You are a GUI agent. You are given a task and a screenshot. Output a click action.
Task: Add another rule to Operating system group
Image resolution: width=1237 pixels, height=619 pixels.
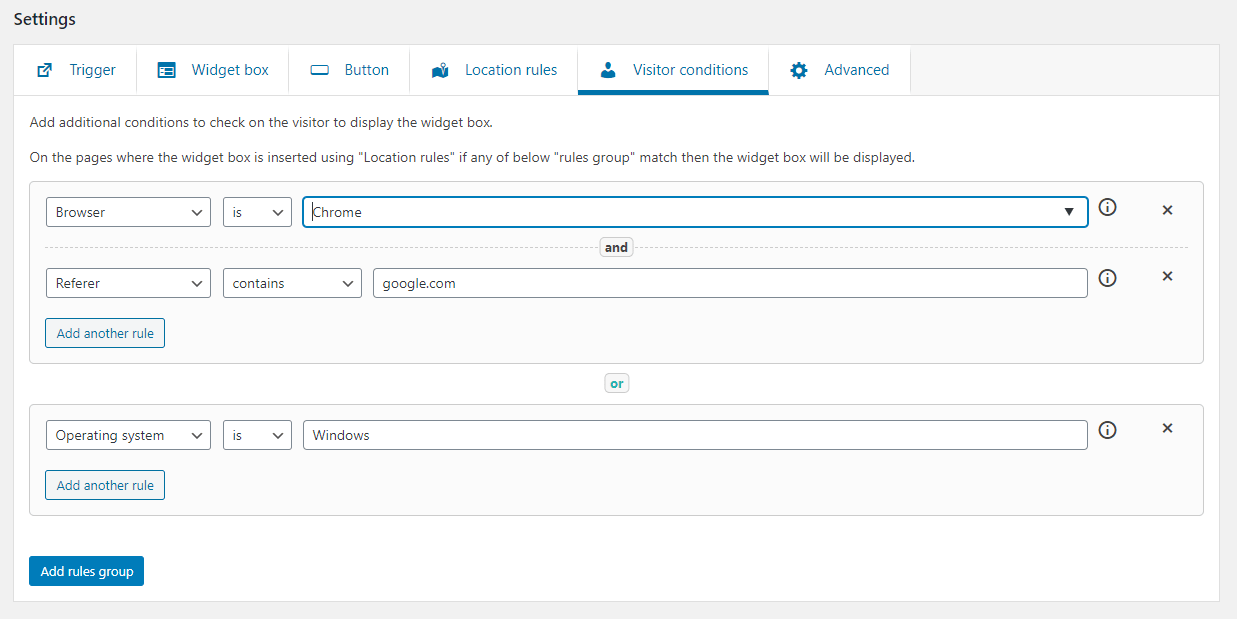click(x=105, y=485)
